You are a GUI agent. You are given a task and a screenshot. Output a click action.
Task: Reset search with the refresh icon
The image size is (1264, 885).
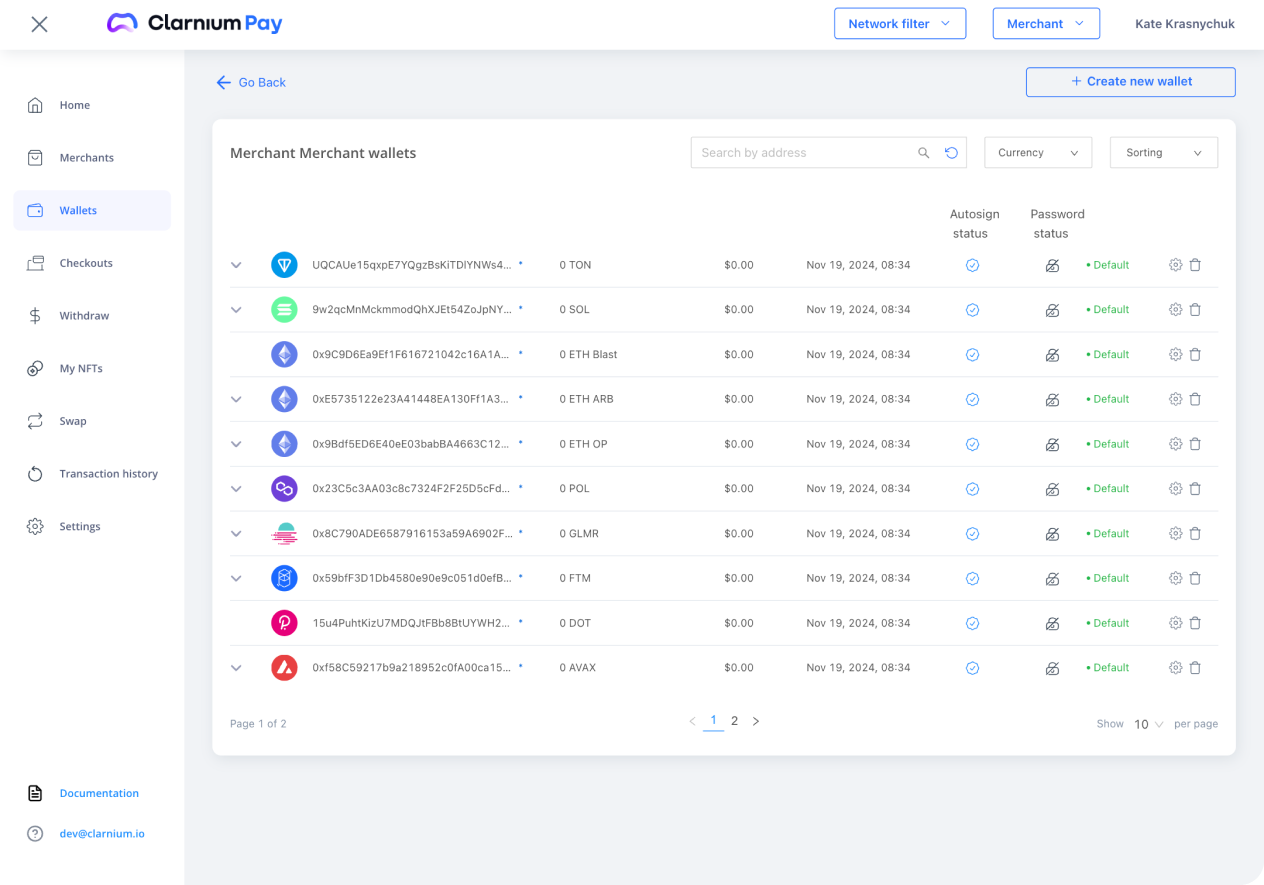pyautogui.click(x=951, y=153)
